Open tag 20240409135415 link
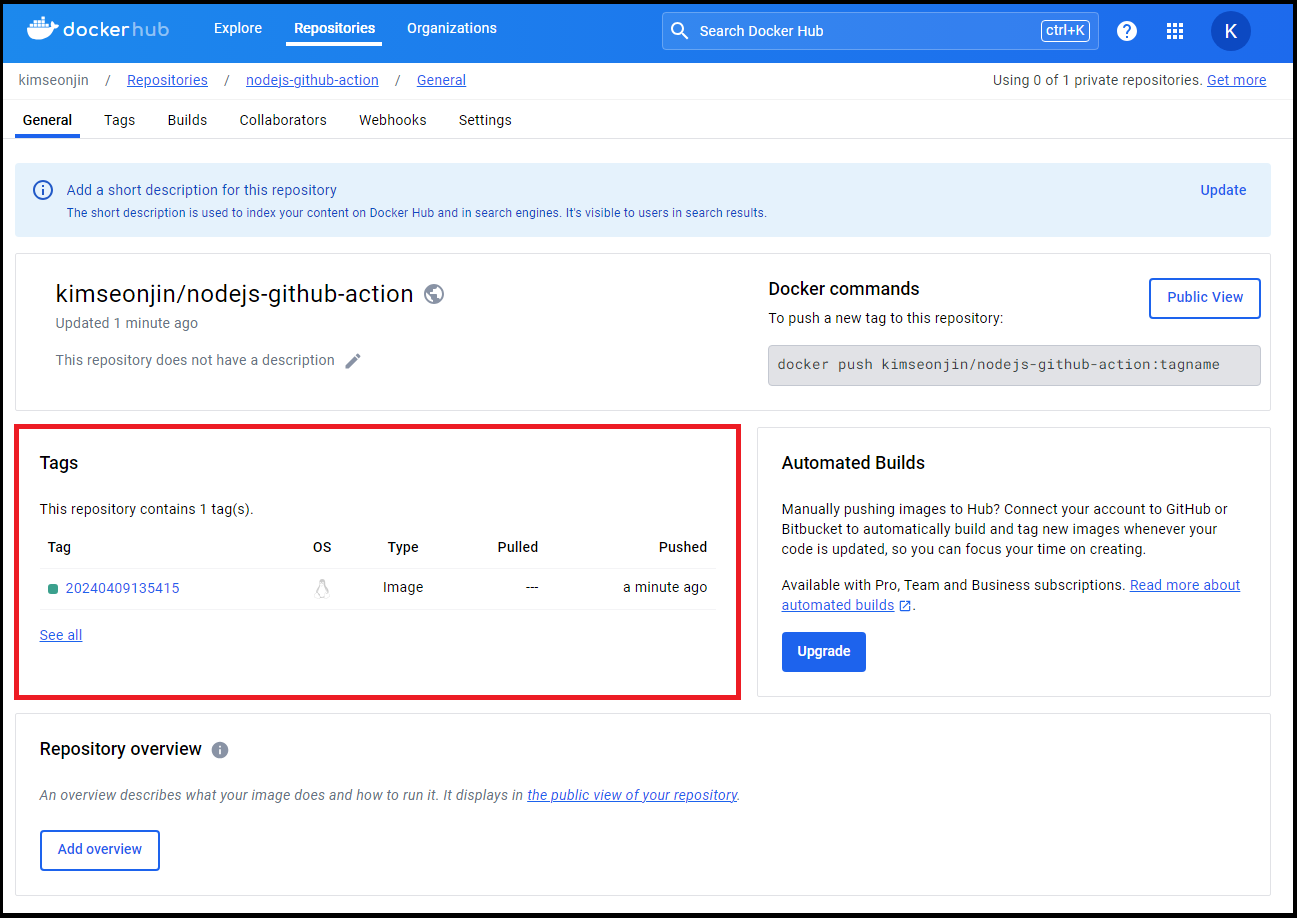Screen dimensions: 1297x918 coord(122,588)
